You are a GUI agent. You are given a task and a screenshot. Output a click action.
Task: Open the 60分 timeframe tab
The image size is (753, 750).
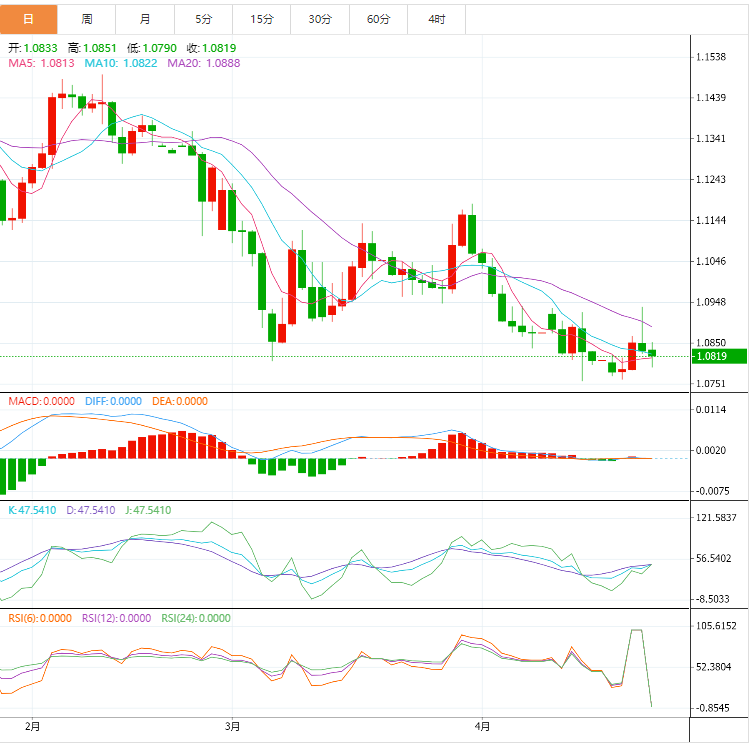tap(378, 19)
